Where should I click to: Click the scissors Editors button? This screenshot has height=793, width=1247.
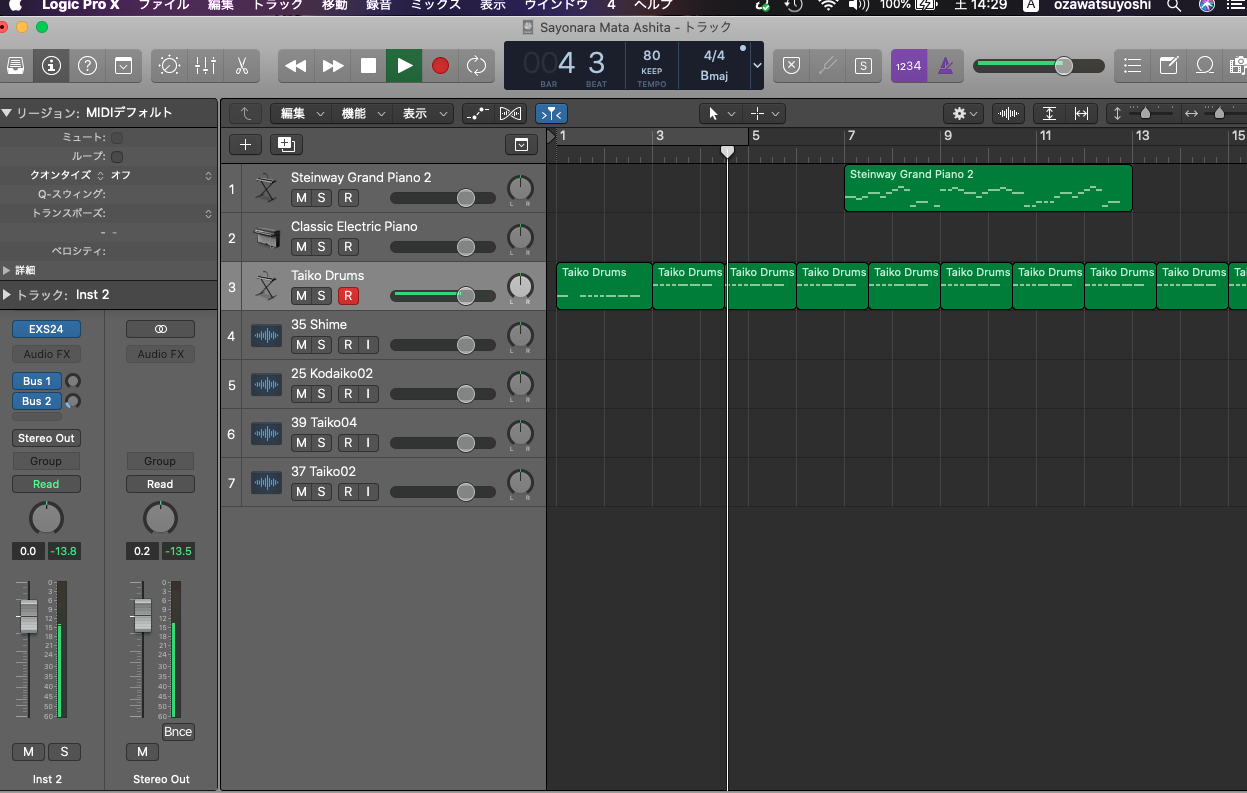[x=241, y=66]
